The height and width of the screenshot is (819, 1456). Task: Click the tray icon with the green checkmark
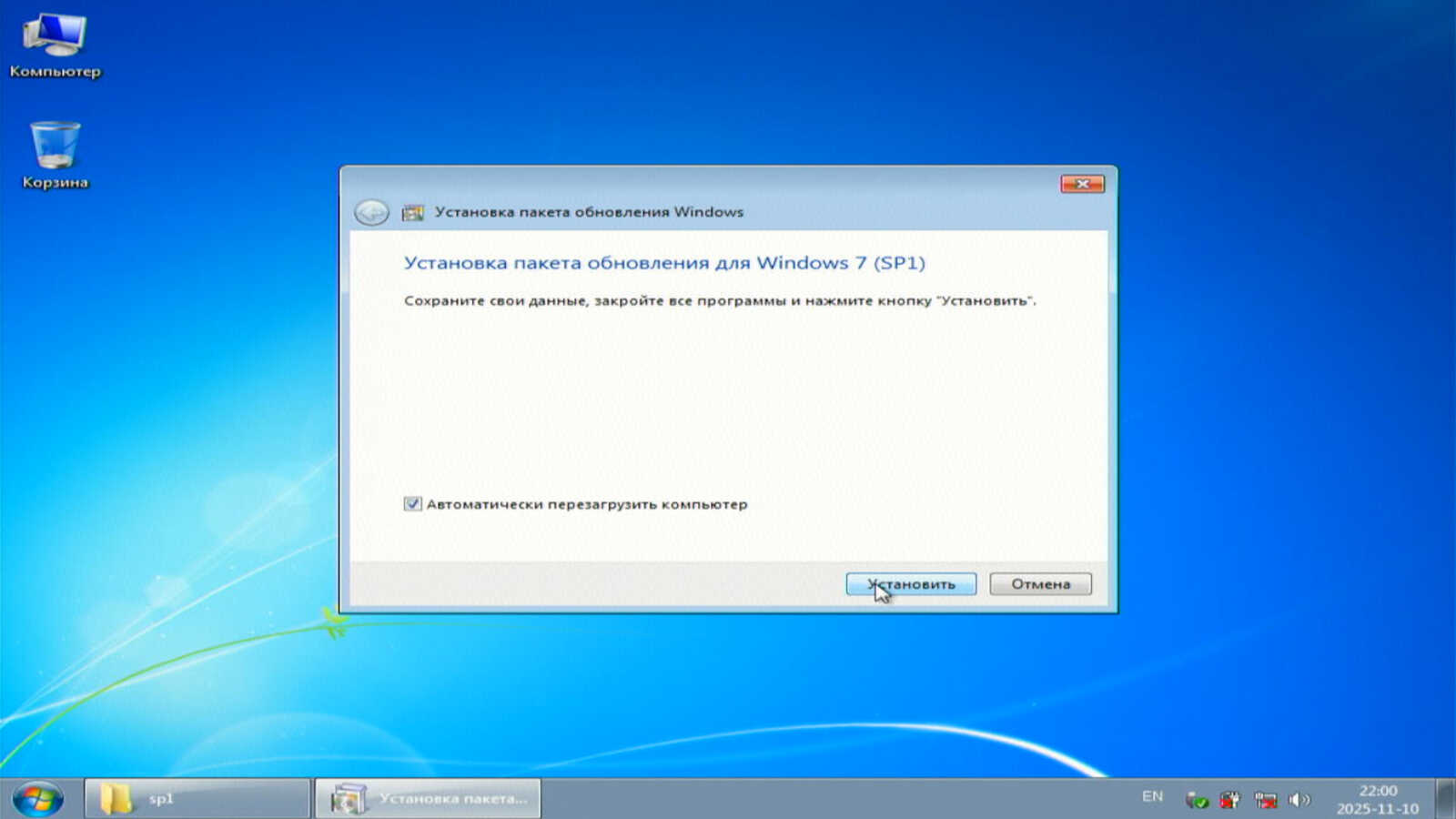point(1197,799)
